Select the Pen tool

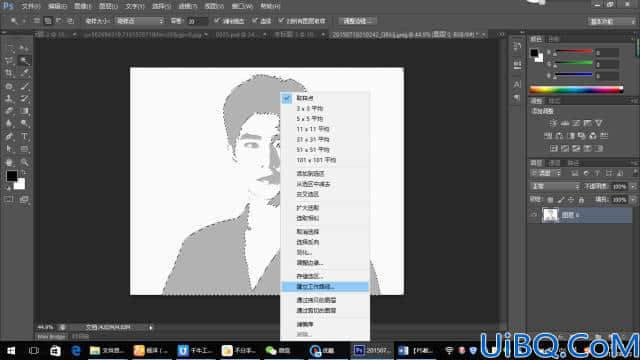9,136
